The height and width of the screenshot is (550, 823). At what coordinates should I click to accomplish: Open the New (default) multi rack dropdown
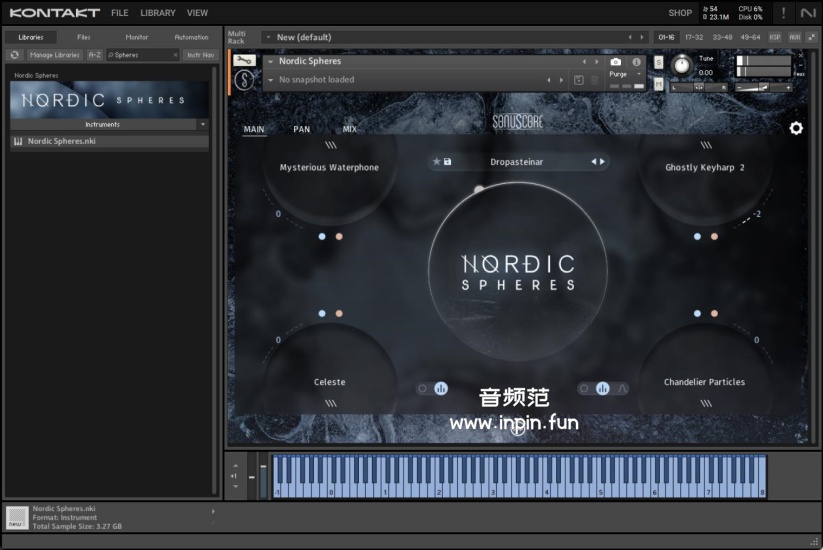[x=268, y=37]
